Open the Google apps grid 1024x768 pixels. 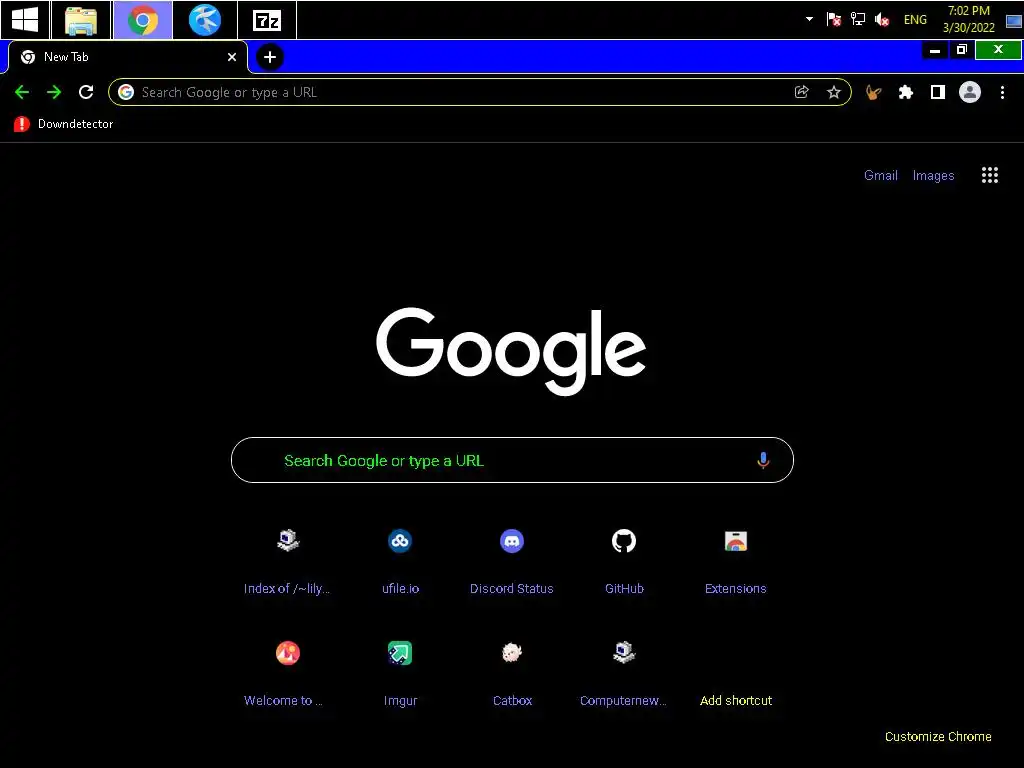(989, 175)
